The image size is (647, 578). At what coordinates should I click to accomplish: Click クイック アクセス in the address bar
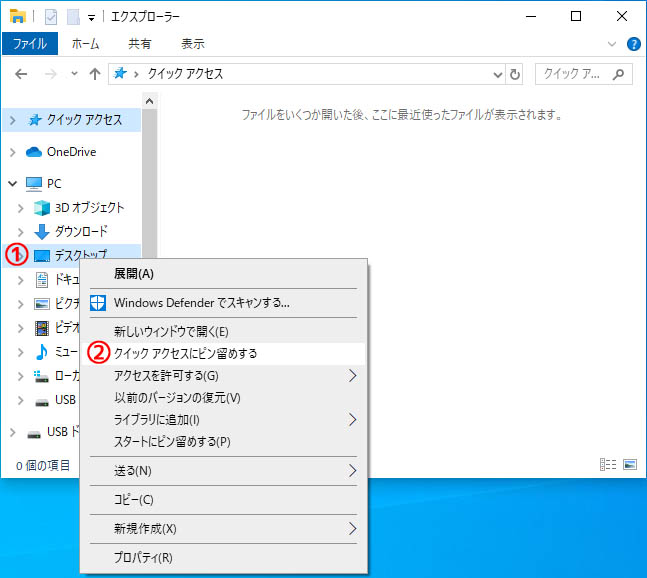185,74
